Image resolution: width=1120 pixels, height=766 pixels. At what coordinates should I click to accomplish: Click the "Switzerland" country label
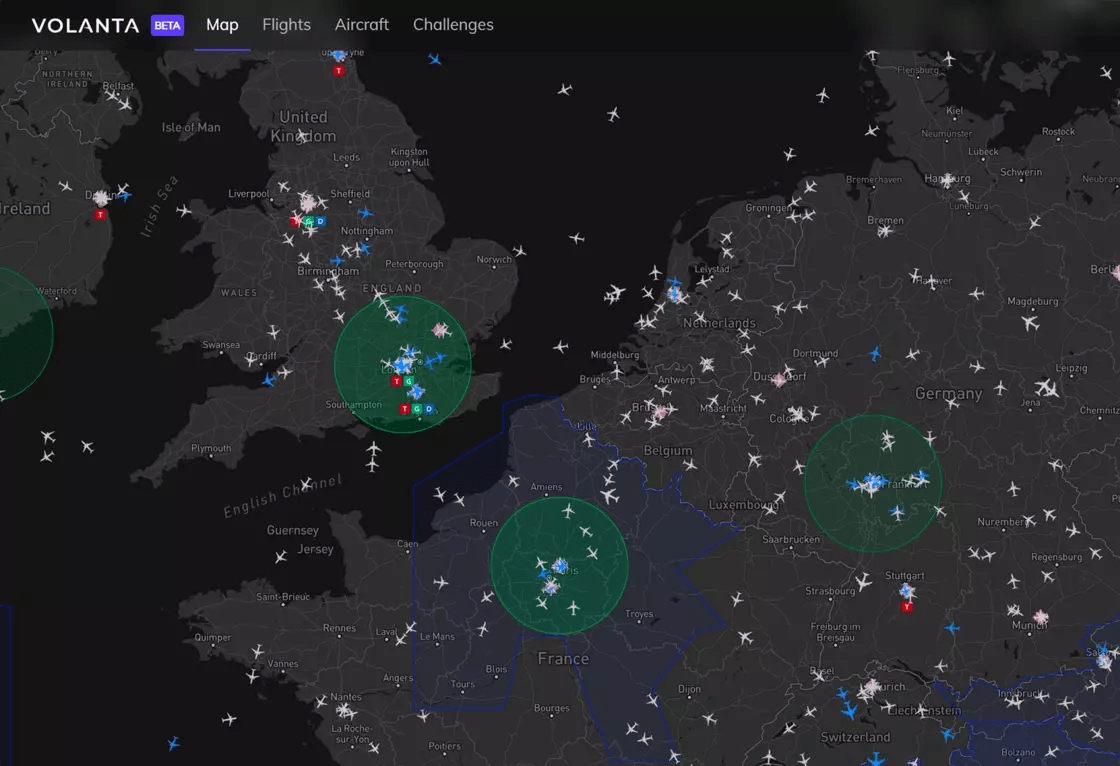pyautogui.click(x=856, y=737)
